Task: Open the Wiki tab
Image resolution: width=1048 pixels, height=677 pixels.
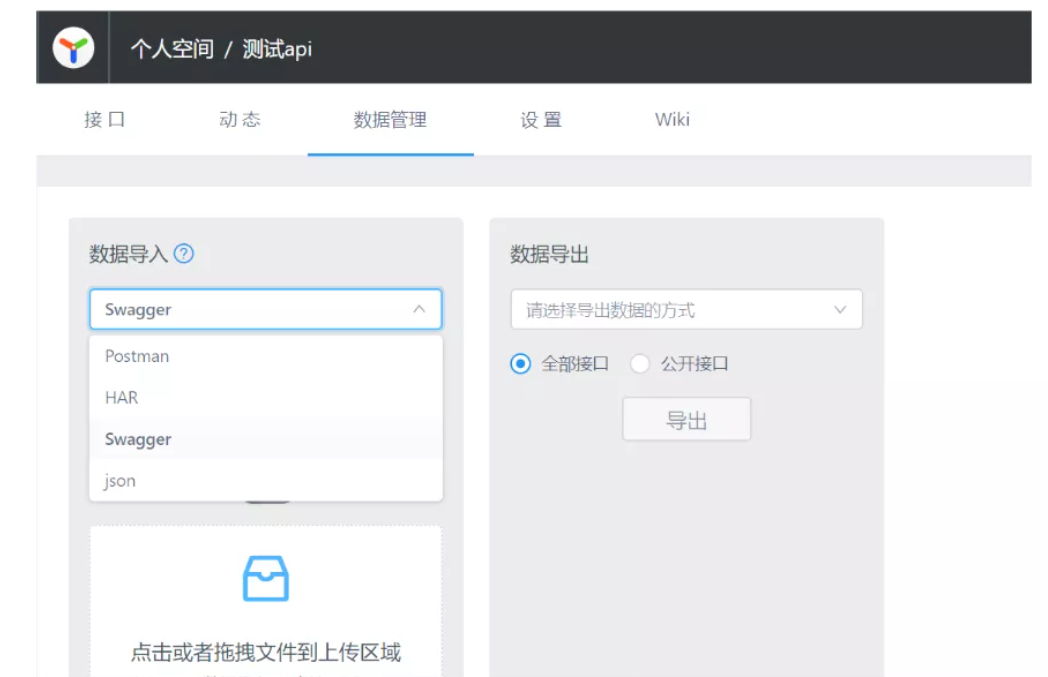Action: point(672,120)
